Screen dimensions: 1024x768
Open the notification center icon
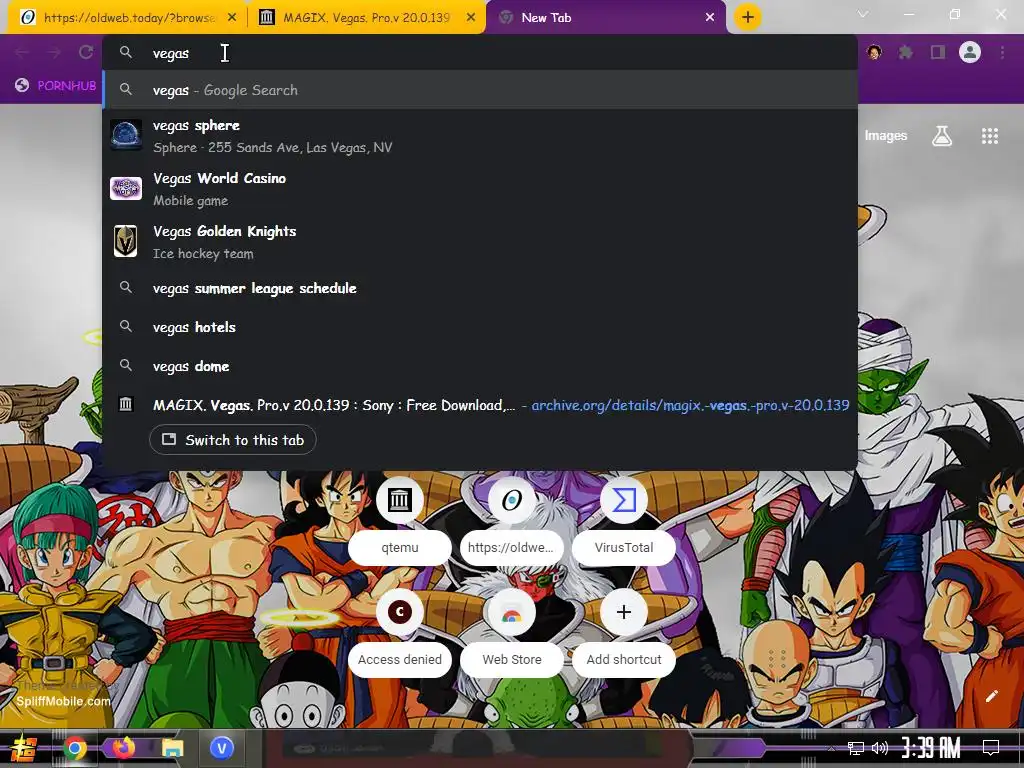point(991,748)
